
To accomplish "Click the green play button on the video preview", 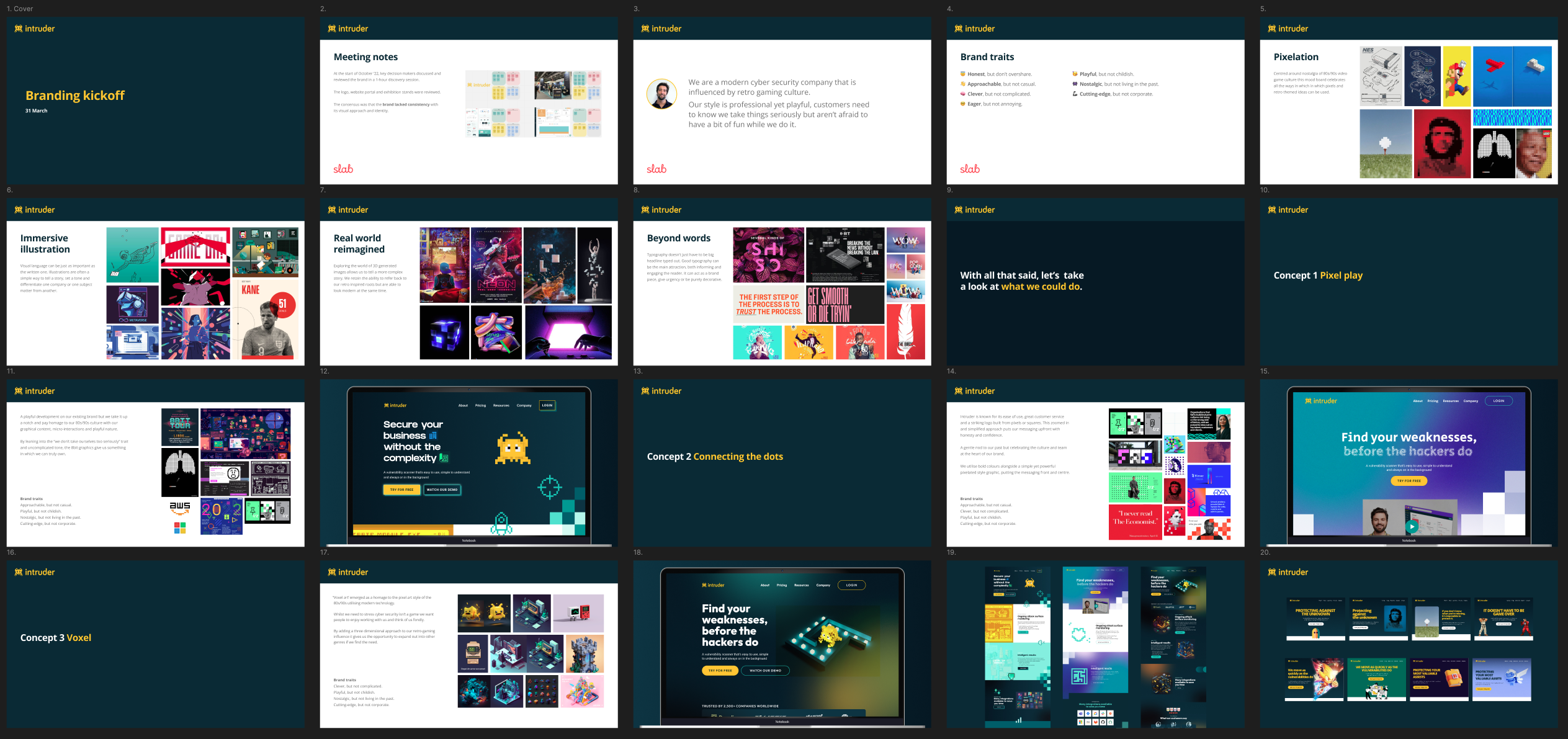I will tap(1412, 526).
